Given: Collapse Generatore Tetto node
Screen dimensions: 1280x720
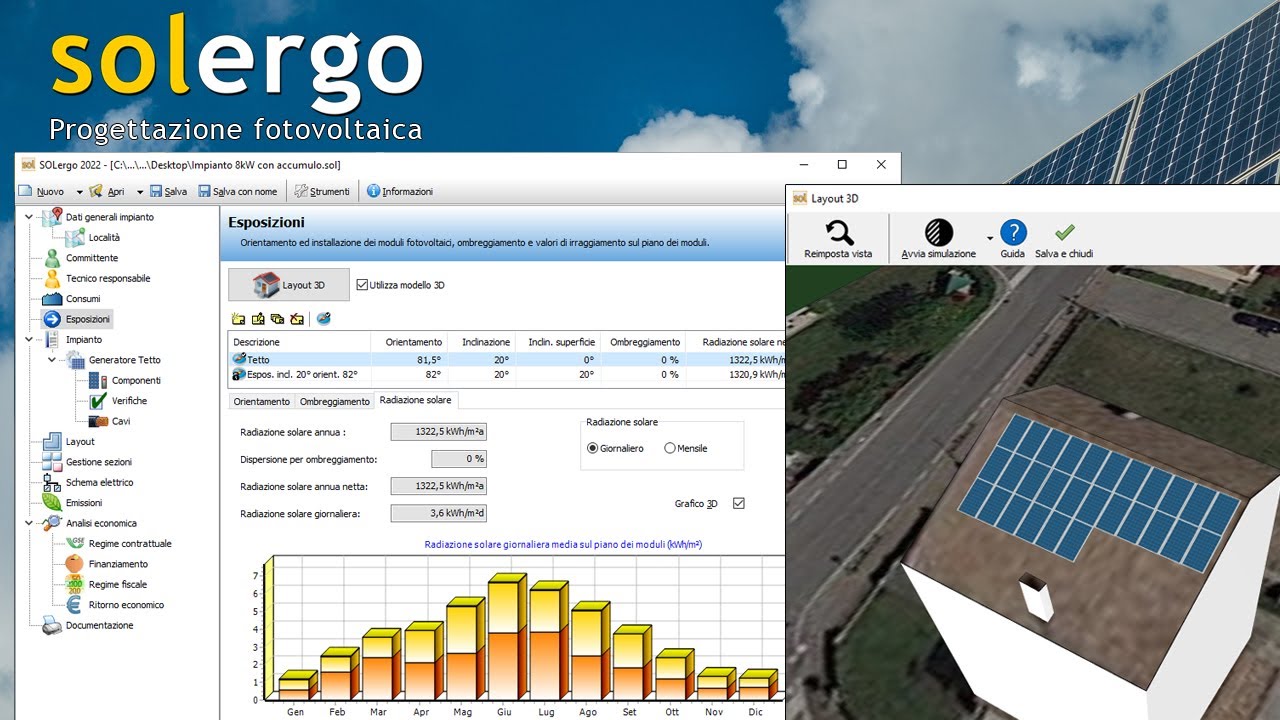Looking at the screenshot, I should tap(52, 360).
